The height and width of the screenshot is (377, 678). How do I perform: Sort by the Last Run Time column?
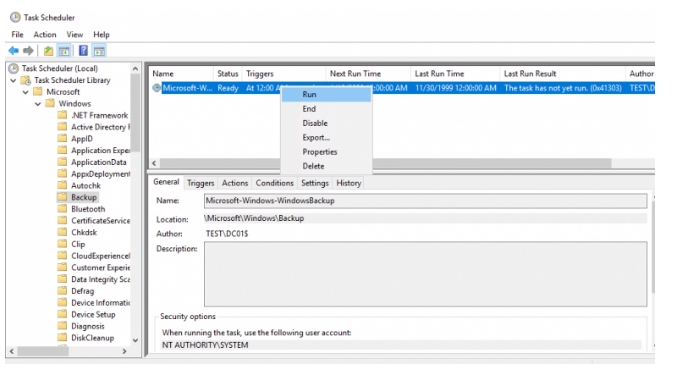[x=455, y=73]
